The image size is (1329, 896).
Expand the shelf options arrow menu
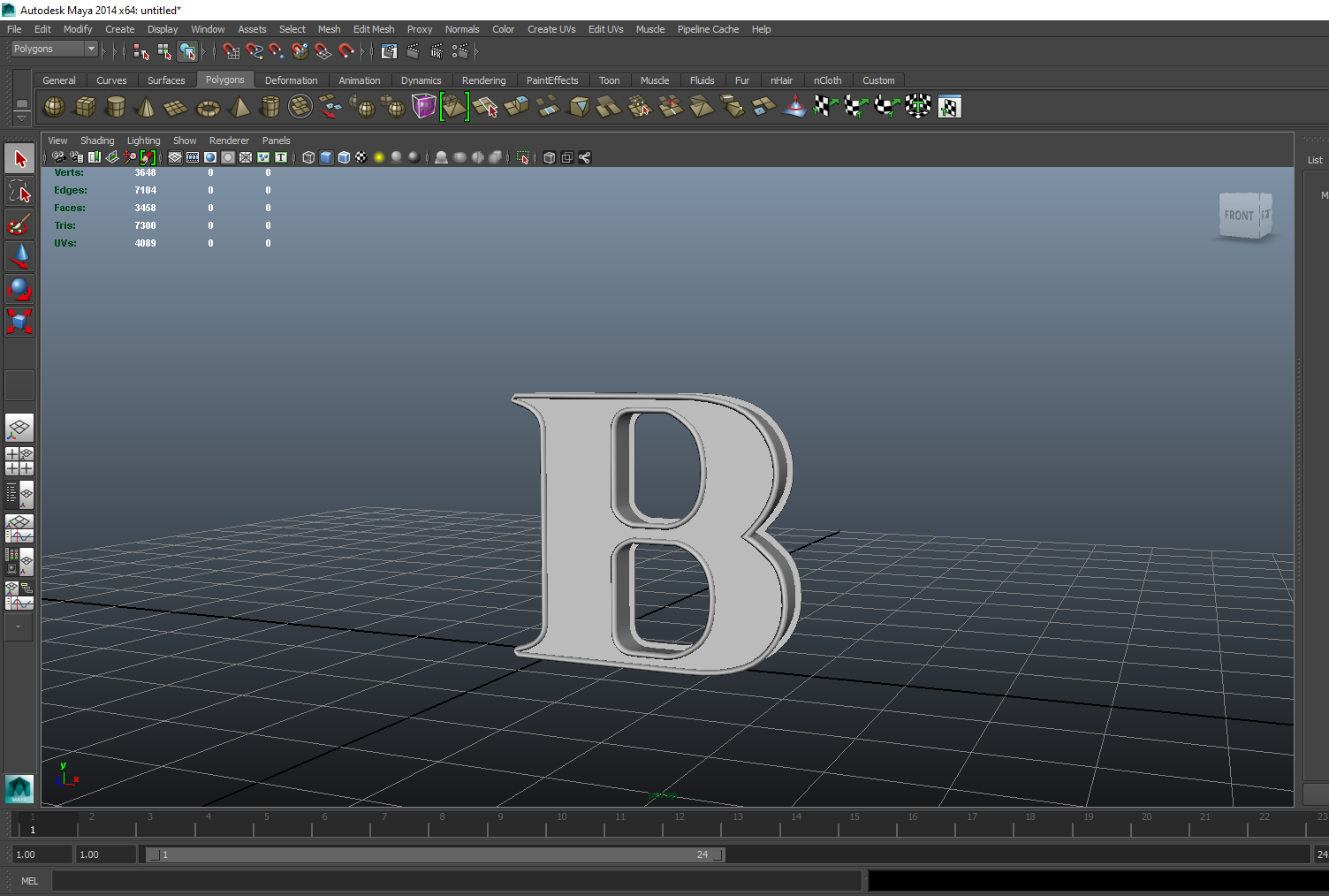21,118
